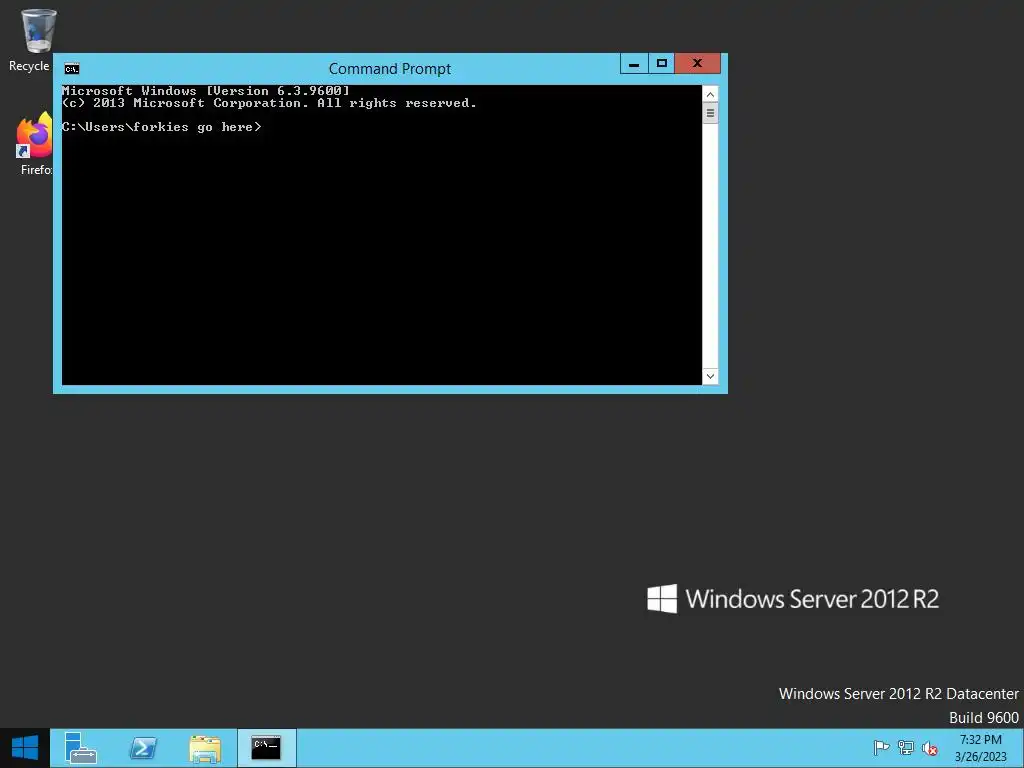Viewport: 1024px width, 768px height.
Task: Click the '(c) 2013 Microsoft Corporation' line
Action: [269, 103]
